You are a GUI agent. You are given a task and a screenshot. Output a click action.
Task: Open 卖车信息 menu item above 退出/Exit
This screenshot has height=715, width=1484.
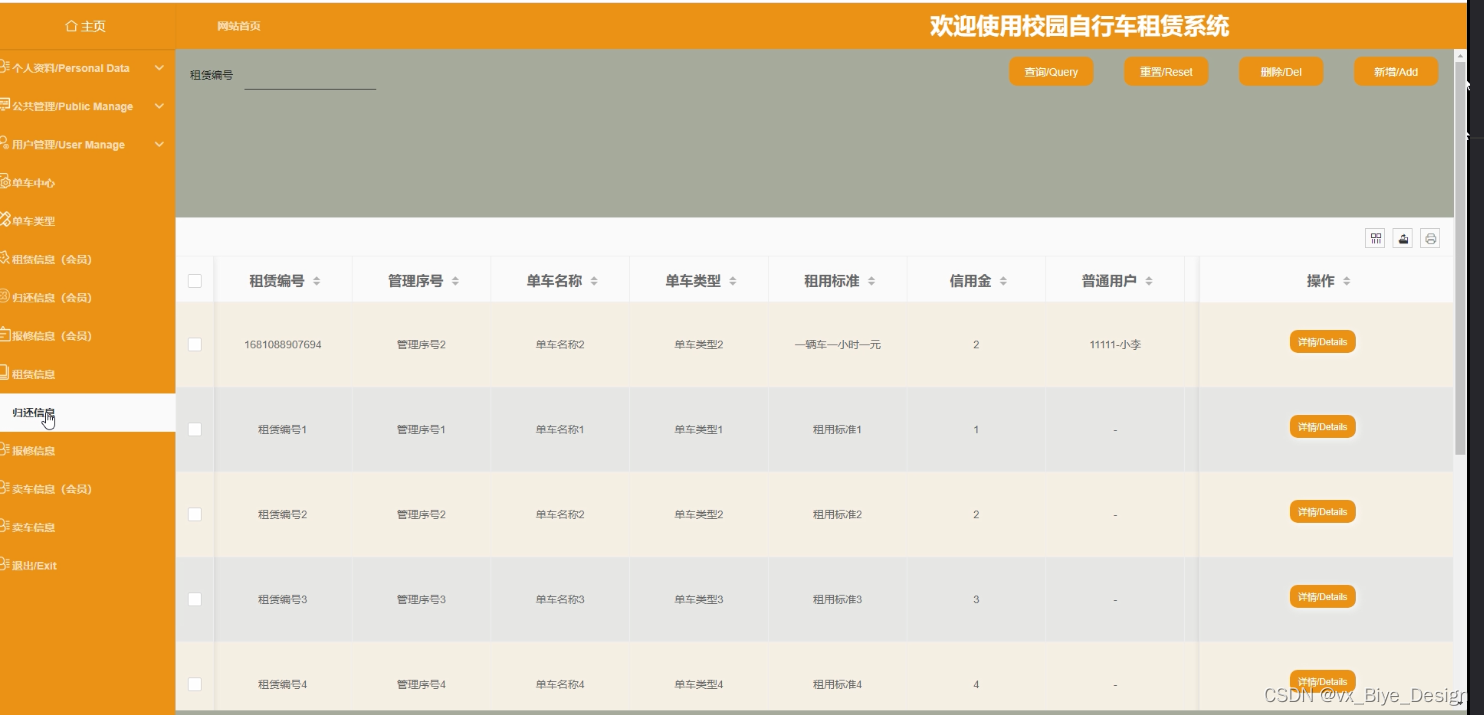(87, 527)
